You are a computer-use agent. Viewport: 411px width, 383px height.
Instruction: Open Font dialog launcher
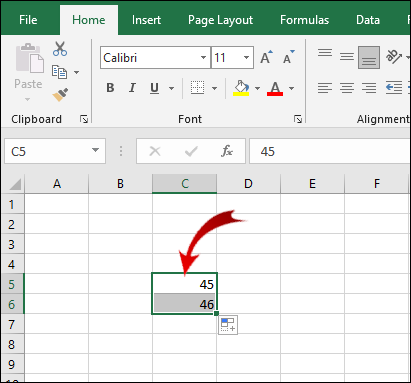(298, 119)
